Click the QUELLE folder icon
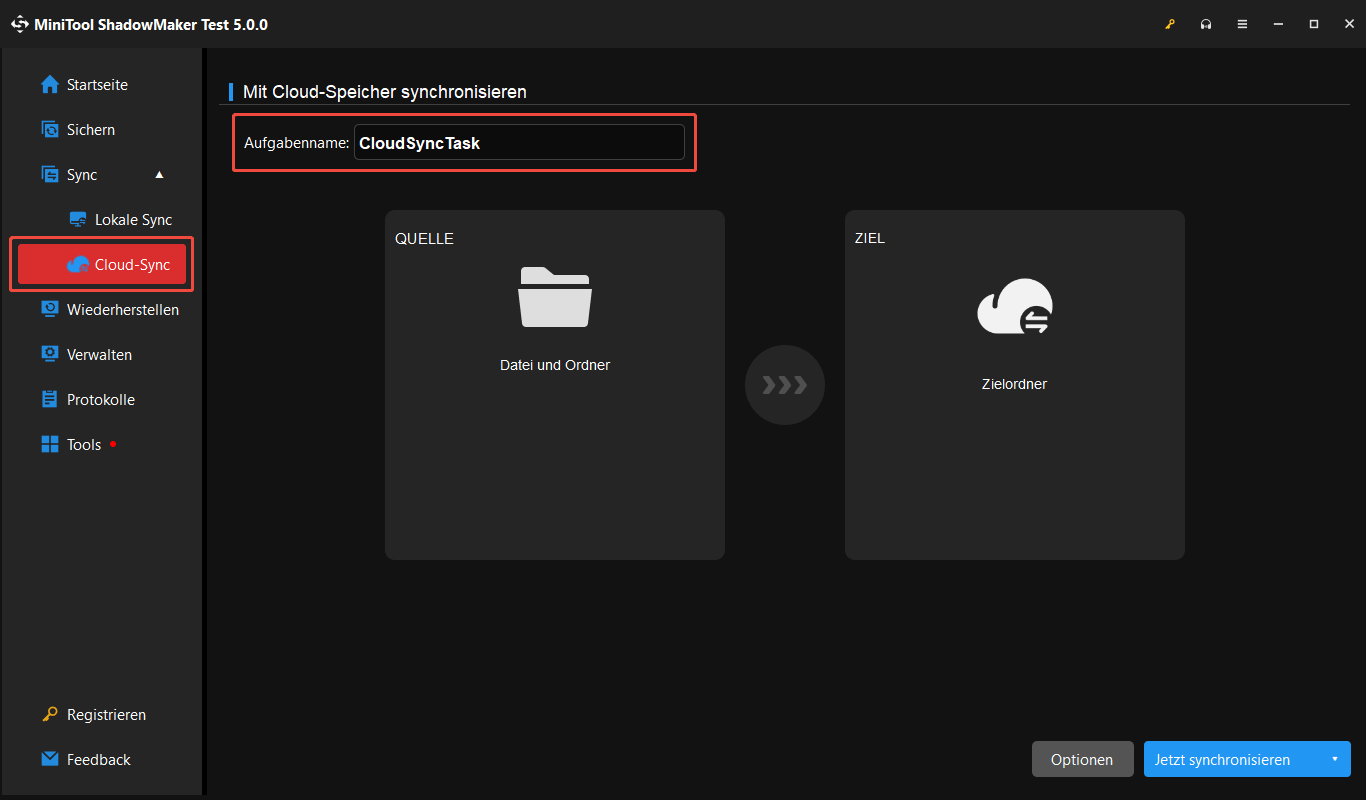 pyautogui.click(x=555, y=297)
